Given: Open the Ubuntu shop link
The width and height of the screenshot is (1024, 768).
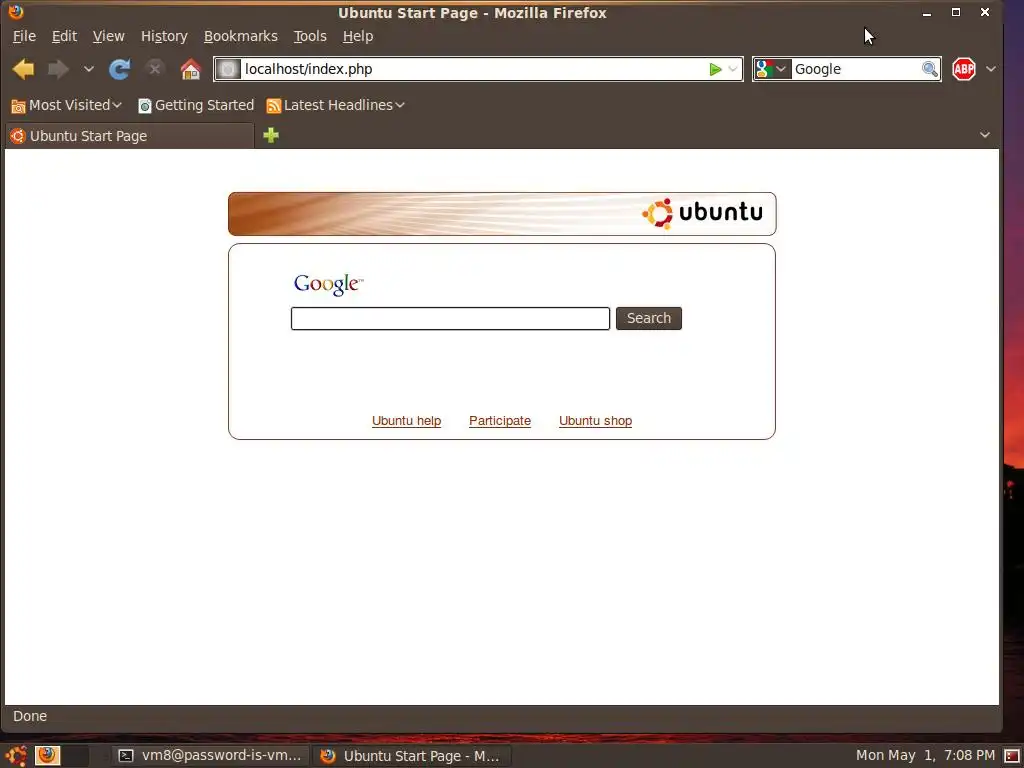Looking at the screenshot, I should coord(595,421).
